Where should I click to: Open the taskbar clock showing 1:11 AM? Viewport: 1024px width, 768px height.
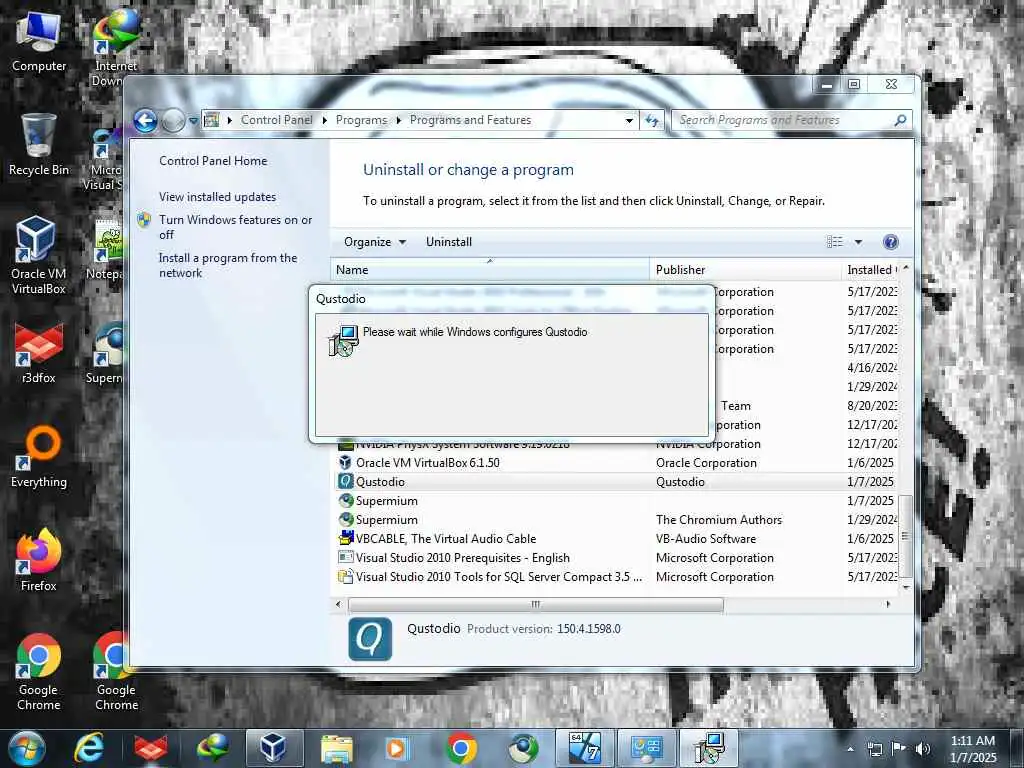[973, 749]
